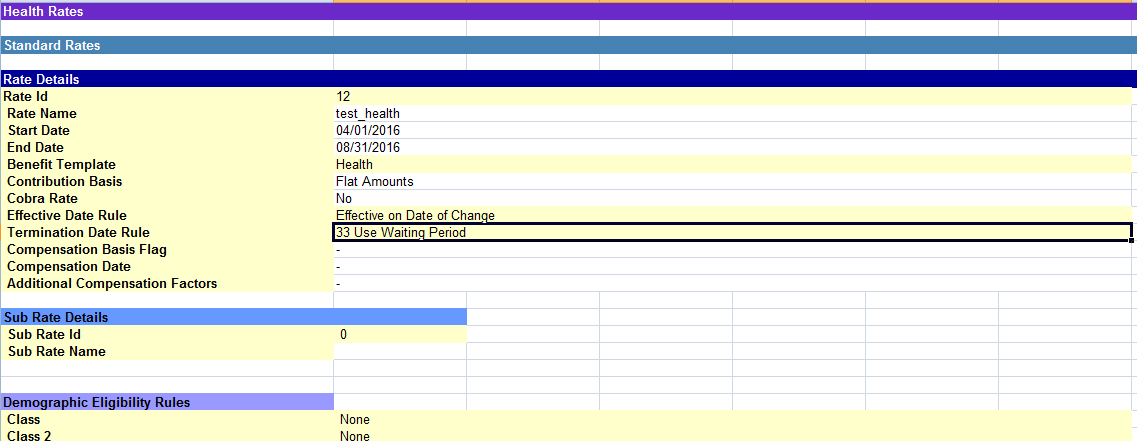Select the Class value None
The height and width of the screenshot is (441, 1137).
(732, 419)
